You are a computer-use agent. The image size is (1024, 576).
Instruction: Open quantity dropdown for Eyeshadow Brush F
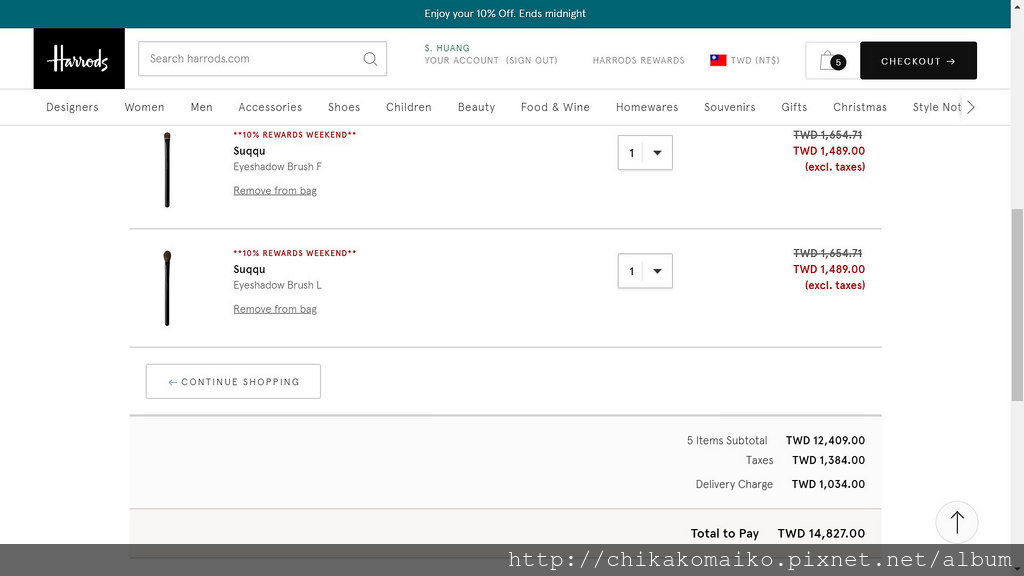(x=645, y=152)
